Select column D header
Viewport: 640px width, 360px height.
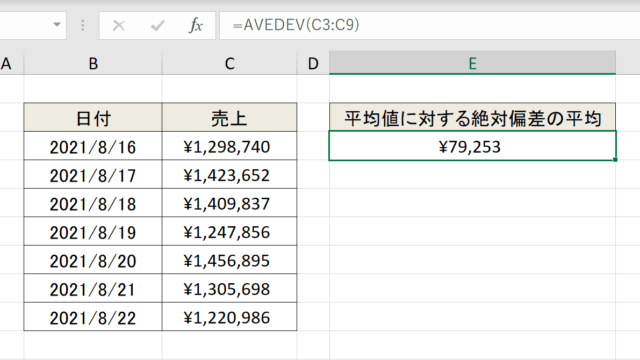pyautogui.click(x=313, y=63)
